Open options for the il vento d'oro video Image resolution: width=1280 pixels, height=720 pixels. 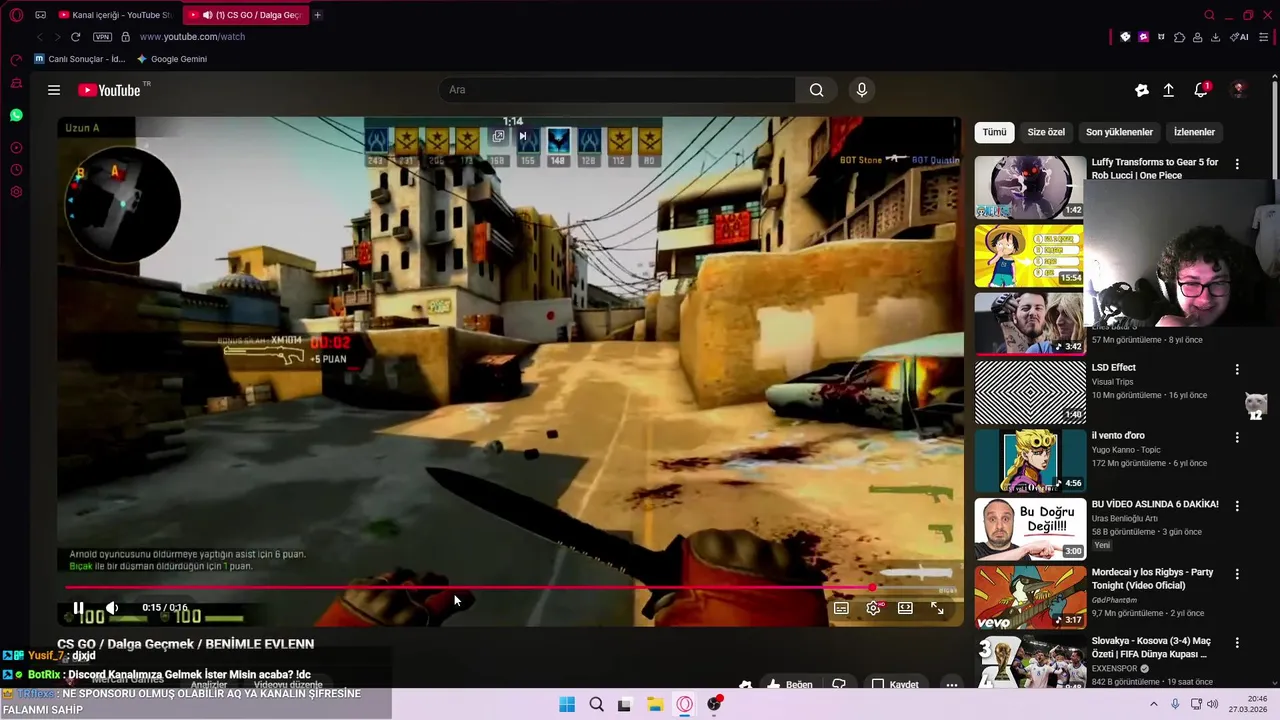[x=1237, y=437]
